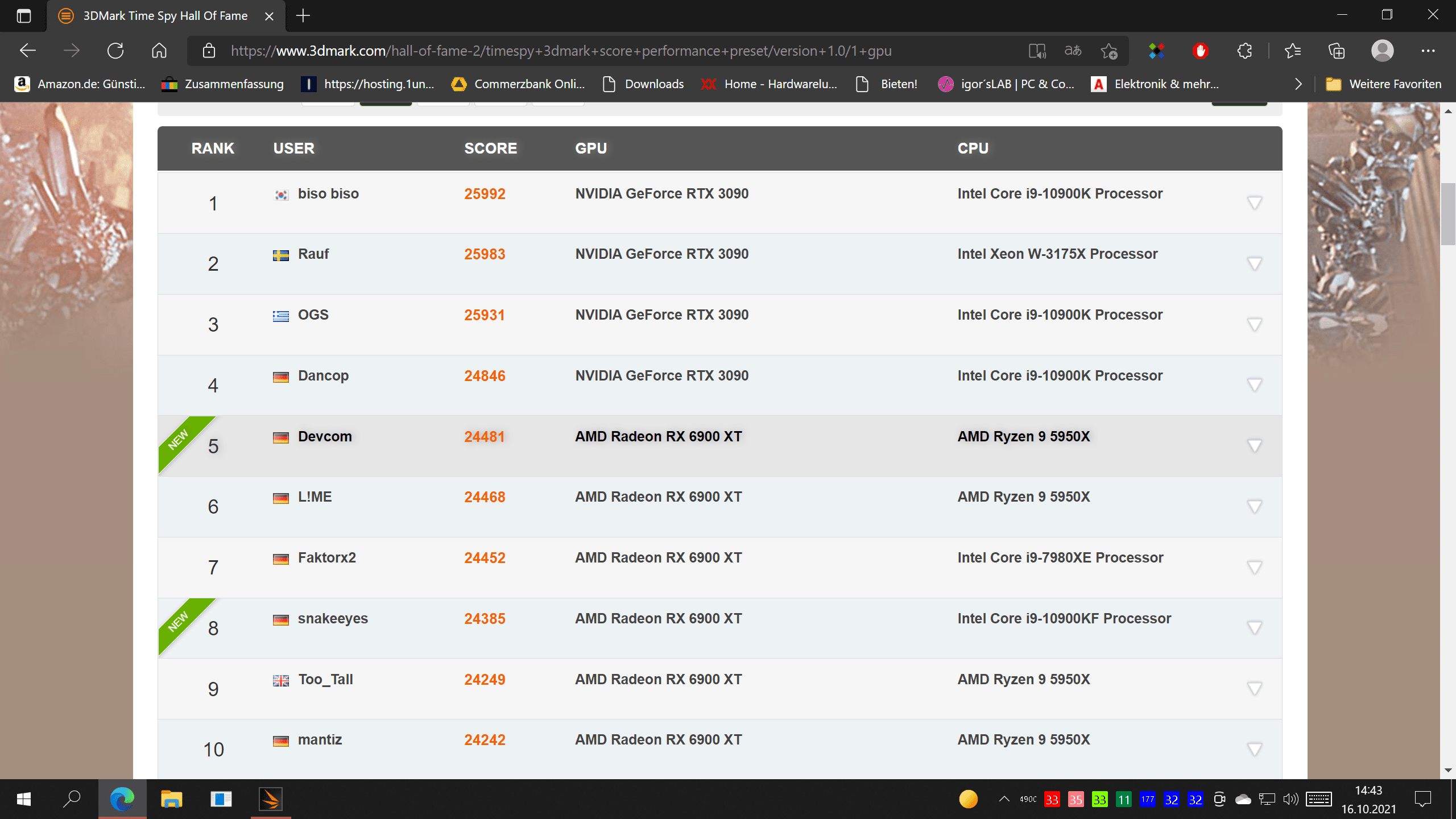The height and width of the screenshot is (819, 1456).
Task: Expand details for rank 2 Rauf
Action: 1255,263
